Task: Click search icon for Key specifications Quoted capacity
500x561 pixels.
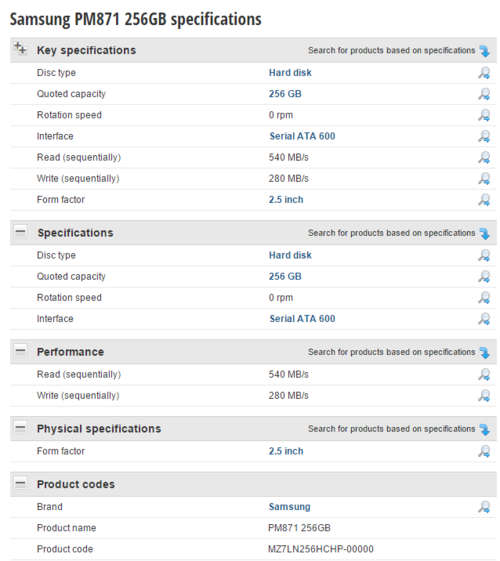Action: click(x=484, y=94)
